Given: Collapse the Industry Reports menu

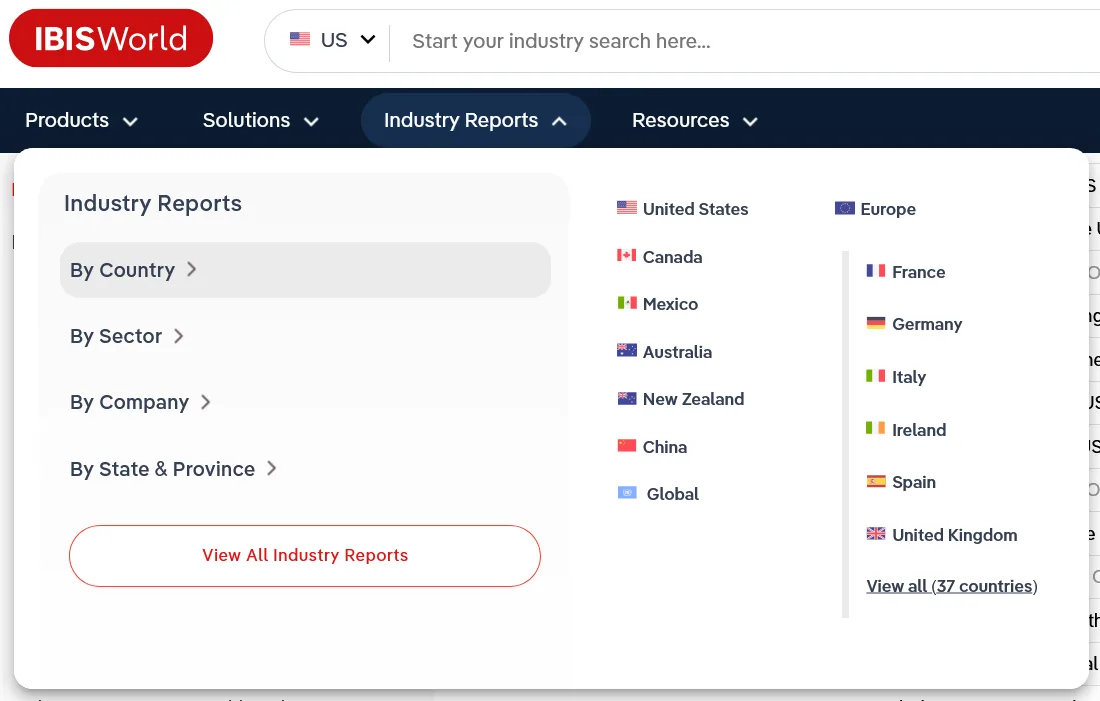Looking at the screenshot, I should click(x=475, y=120).
